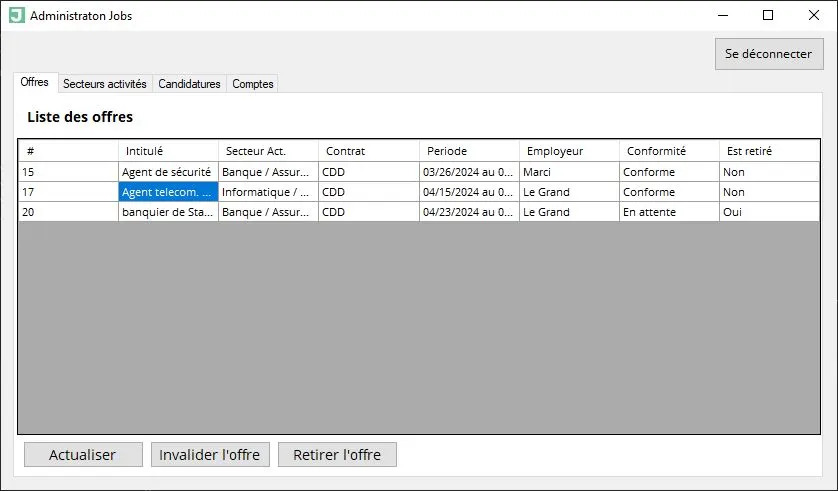Click Conforme in row 17

coord(669,192)
